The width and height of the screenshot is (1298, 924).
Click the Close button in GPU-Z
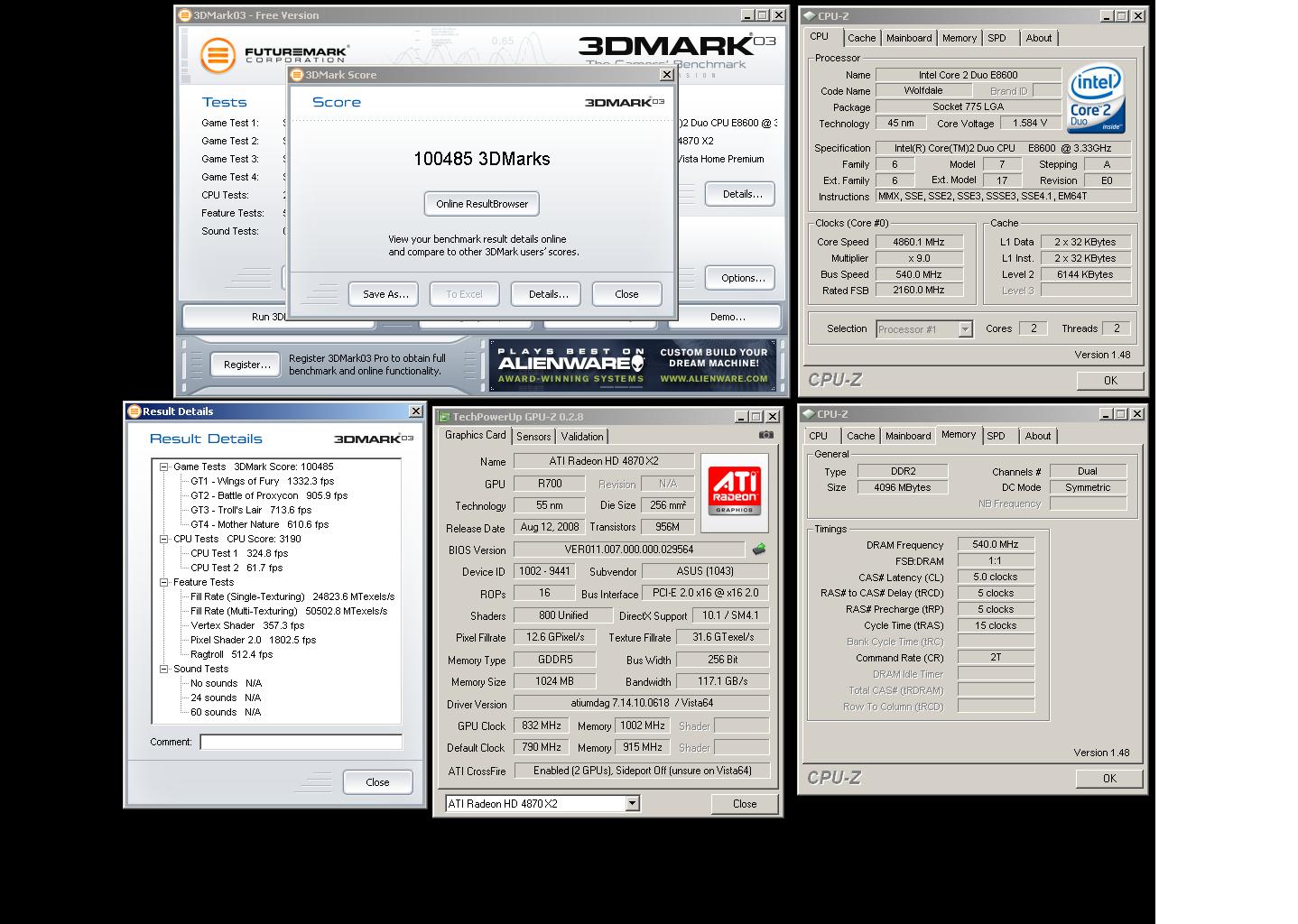click(x=745, y=804)
